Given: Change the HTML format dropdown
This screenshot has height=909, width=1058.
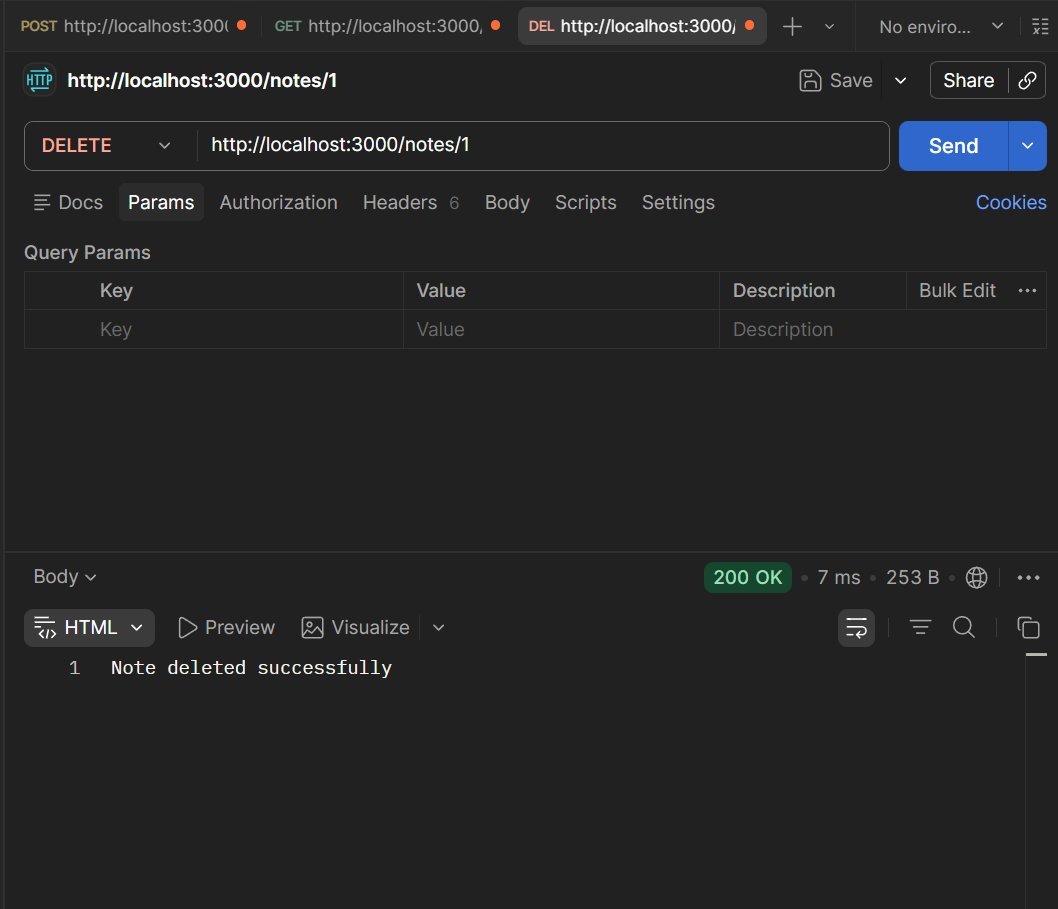Looking at the screenshot, I should [x=89, y=628].
